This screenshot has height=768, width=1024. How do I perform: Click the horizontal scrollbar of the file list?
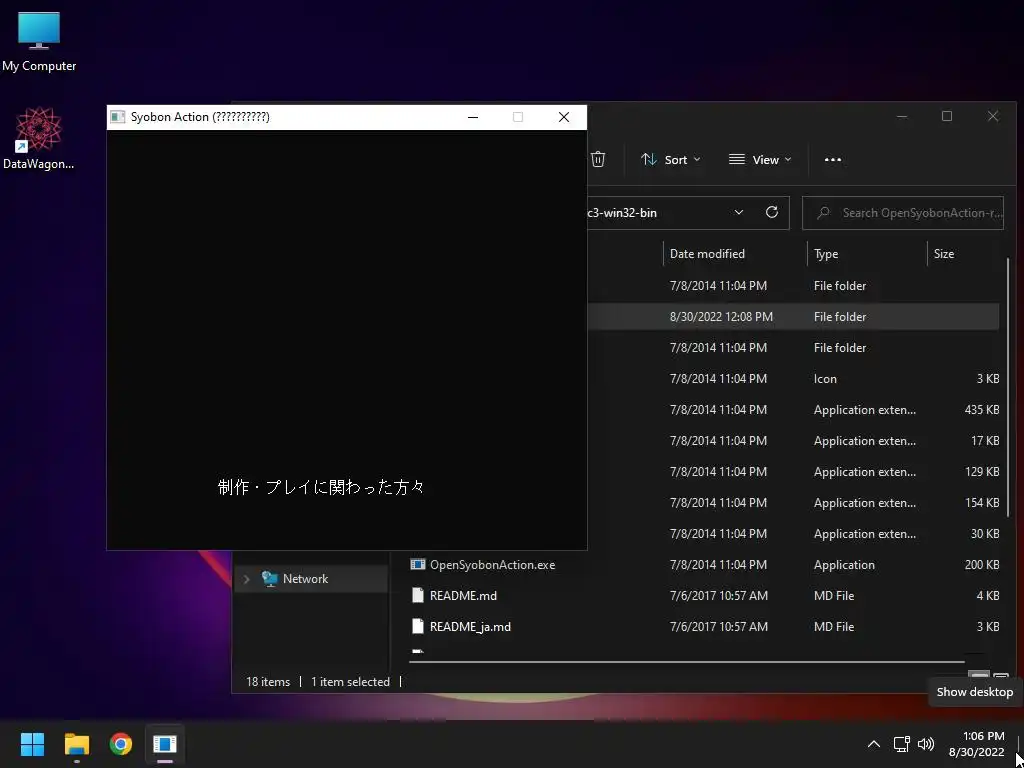(x=687, y=662)
